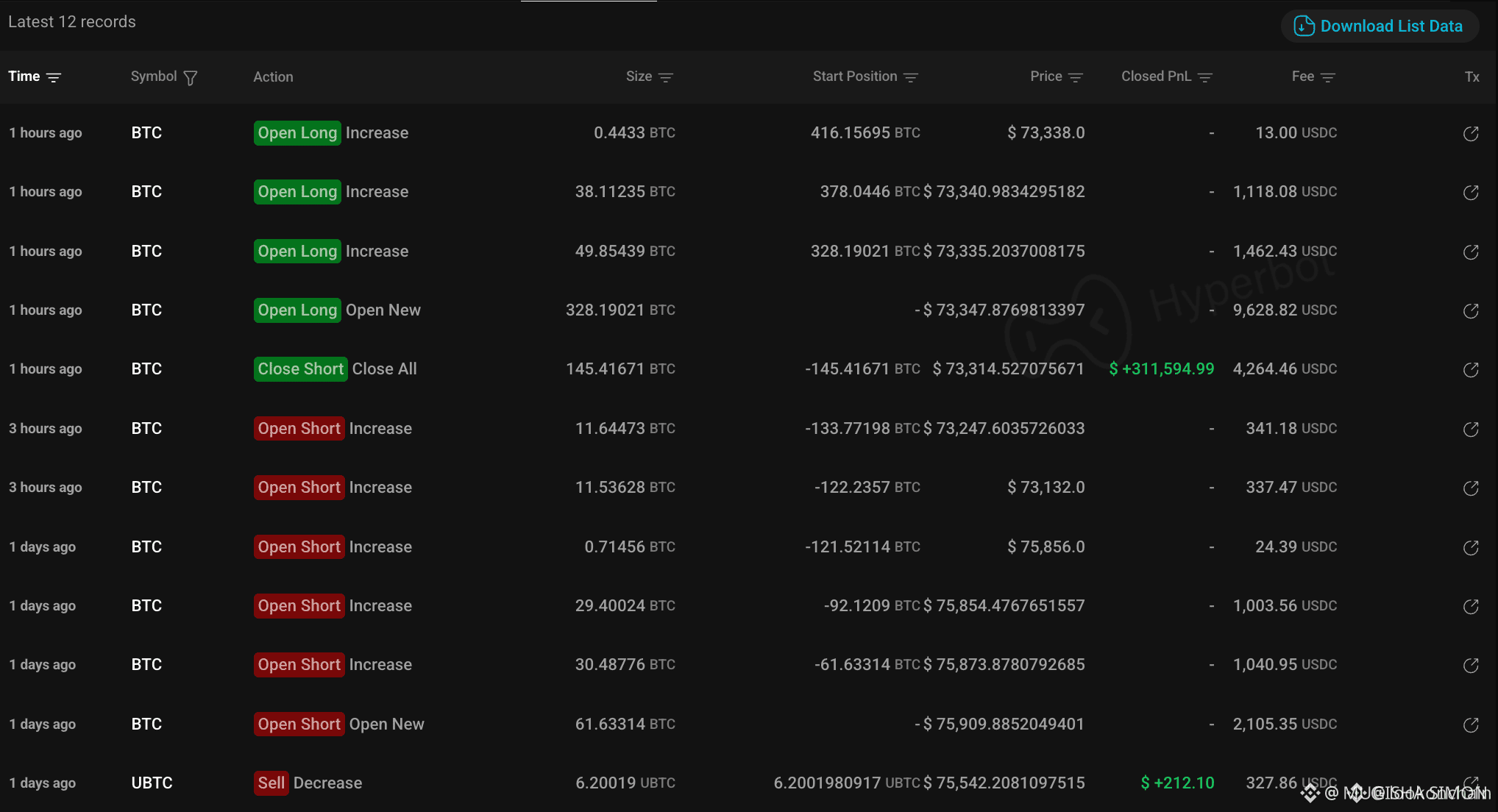The width and height of the screenshot is (1498, 812).
Task: Open Tx link for the 49.85439 BTC trade
Action: pyautogui.click(x=1471, y=252)
